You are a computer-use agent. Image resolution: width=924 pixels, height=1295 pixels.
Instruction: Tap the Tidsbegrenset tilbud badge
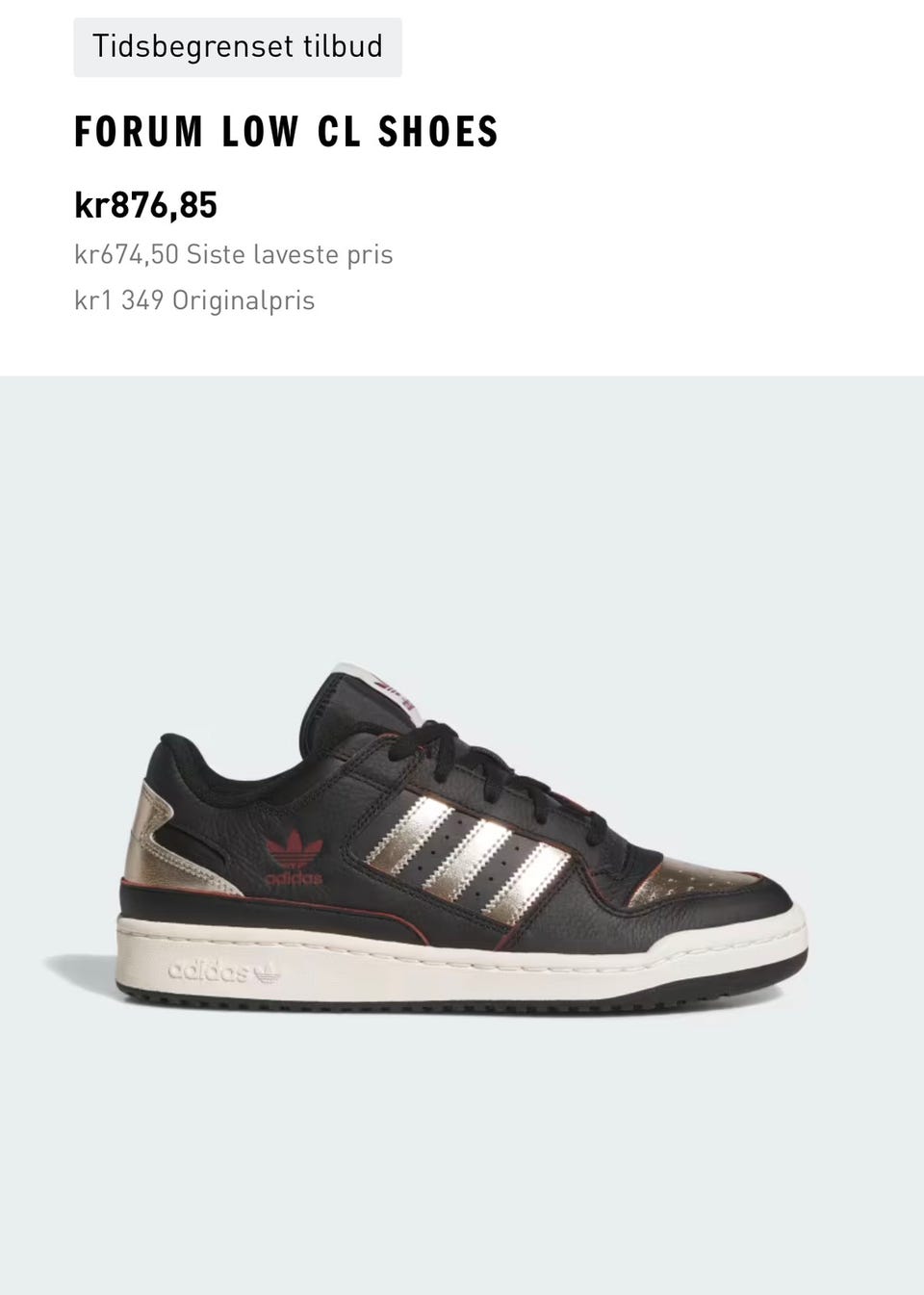238,46
